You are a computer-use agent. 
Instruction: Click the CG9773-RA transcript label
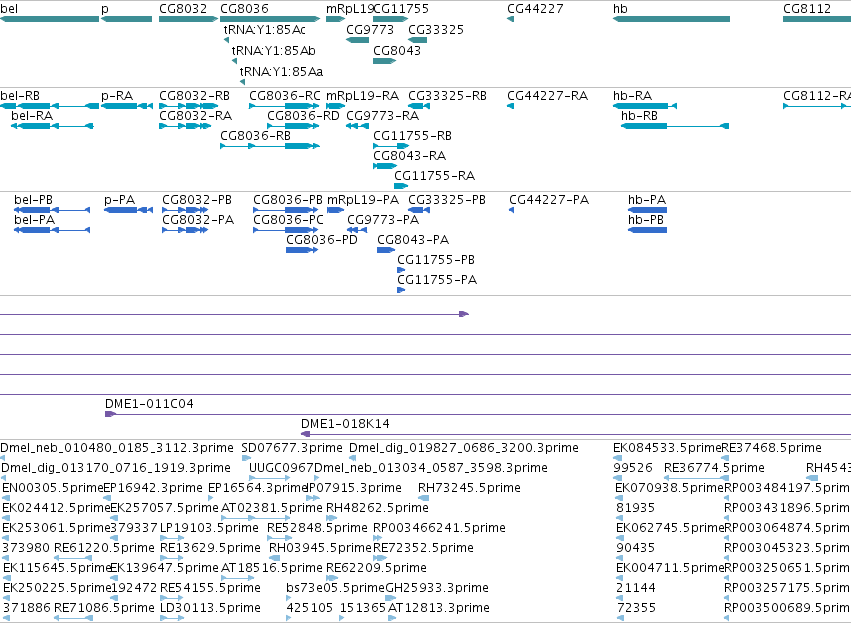click(383, 116)
